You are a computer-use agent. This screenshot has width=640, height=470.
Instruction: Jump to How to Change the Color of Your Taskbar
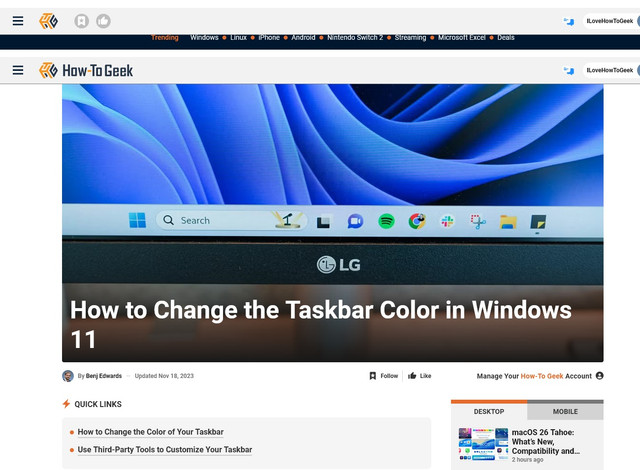click(x=151, y=432)
